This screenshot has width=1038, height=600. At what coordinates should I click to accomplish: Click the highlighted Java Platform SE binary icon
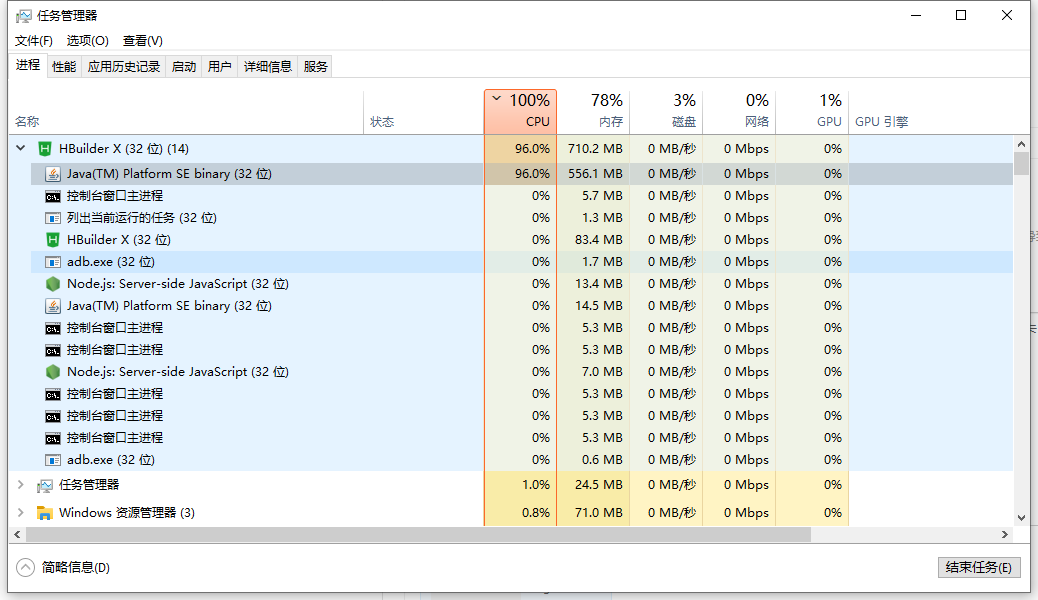(53, 174)
